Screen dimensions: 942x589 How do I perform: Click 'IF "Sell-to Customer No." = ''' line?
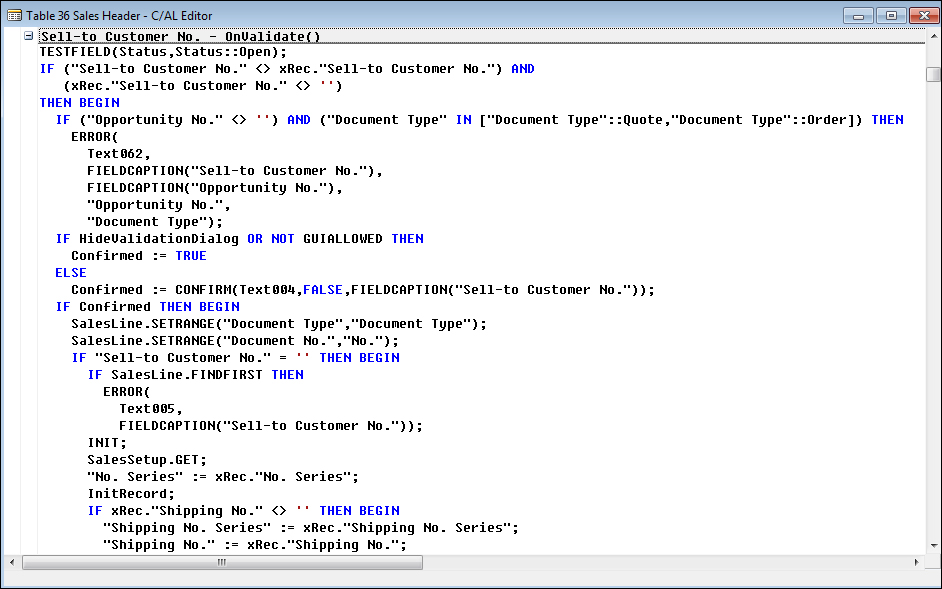[236, 358]
